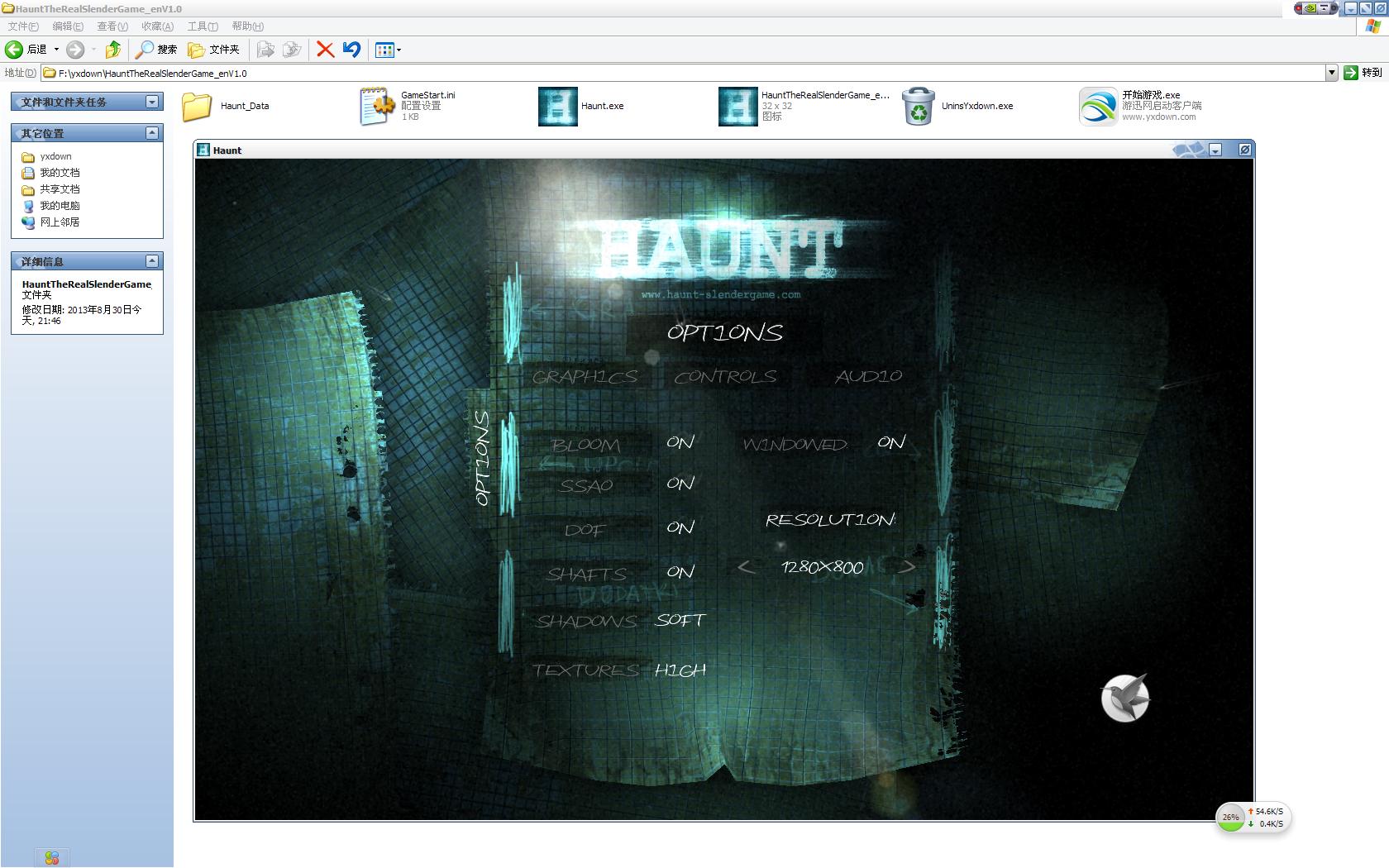Click the NVIDIA icon at top right

1310,8
